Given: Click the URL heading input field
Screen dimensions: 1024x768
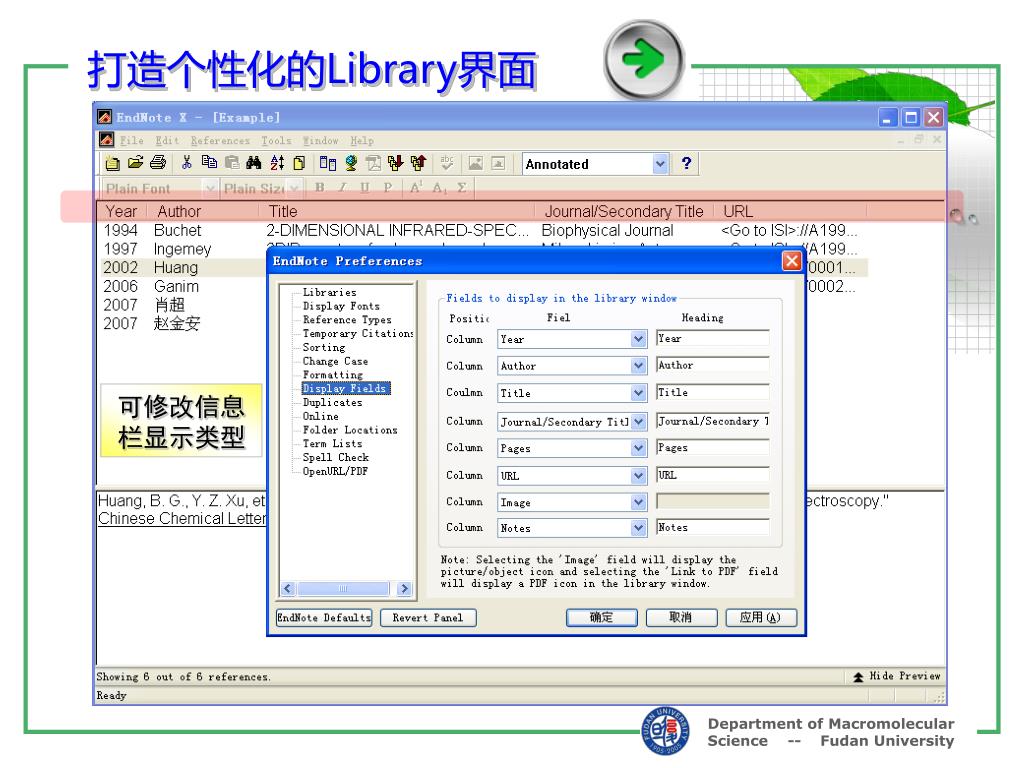Looking at the screenshot, I should click(712, 475).
